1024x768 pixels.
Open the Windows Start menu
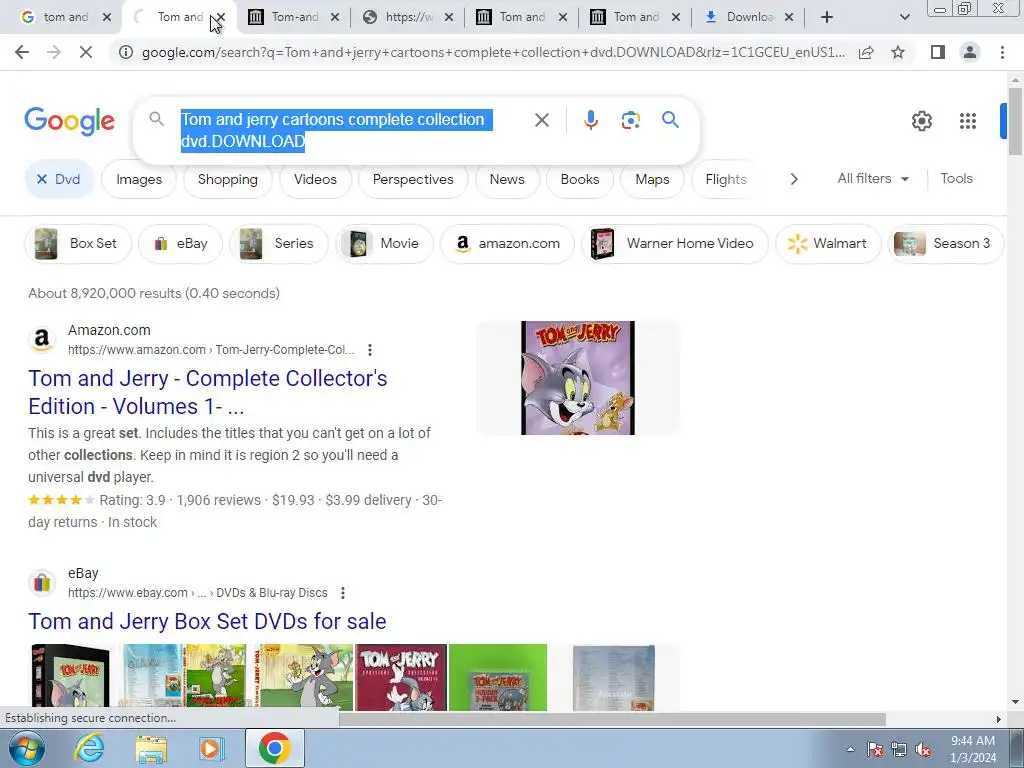click(26, 748)
